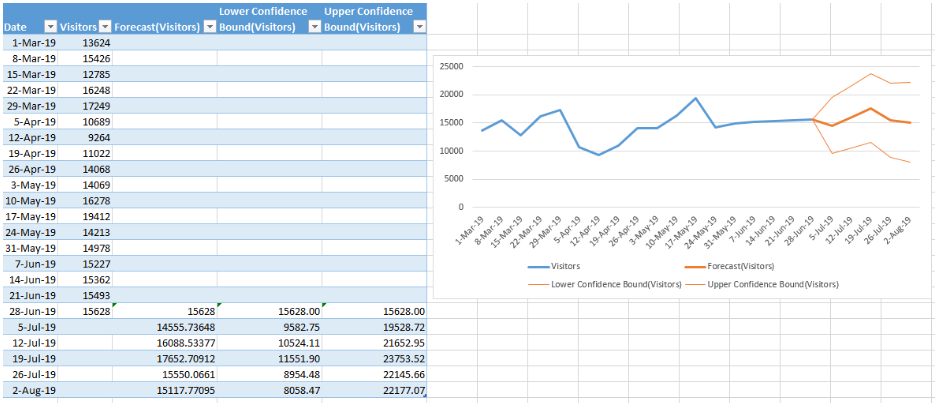Screen dimensions: 935x403
Task: Select the cell containing 1-Mar-19
Action: pos(29,42)
